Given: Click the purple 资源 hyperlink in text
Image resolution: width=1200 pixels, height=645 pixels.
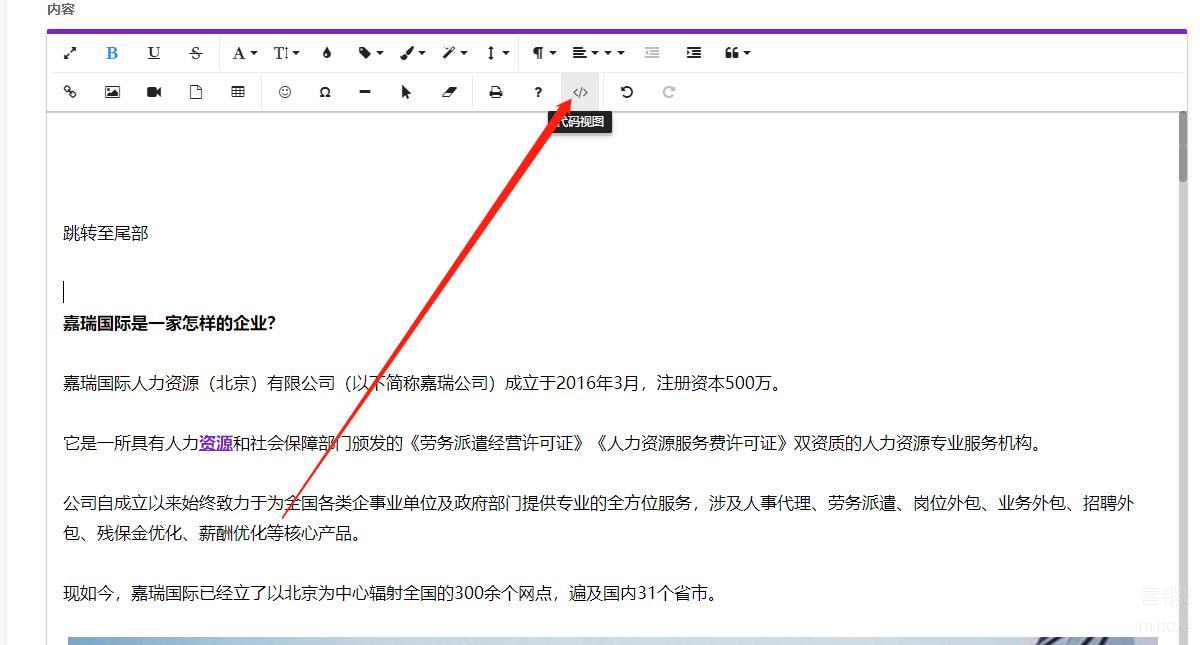Looking at the screenshot, I should click(x=216, y=443).
